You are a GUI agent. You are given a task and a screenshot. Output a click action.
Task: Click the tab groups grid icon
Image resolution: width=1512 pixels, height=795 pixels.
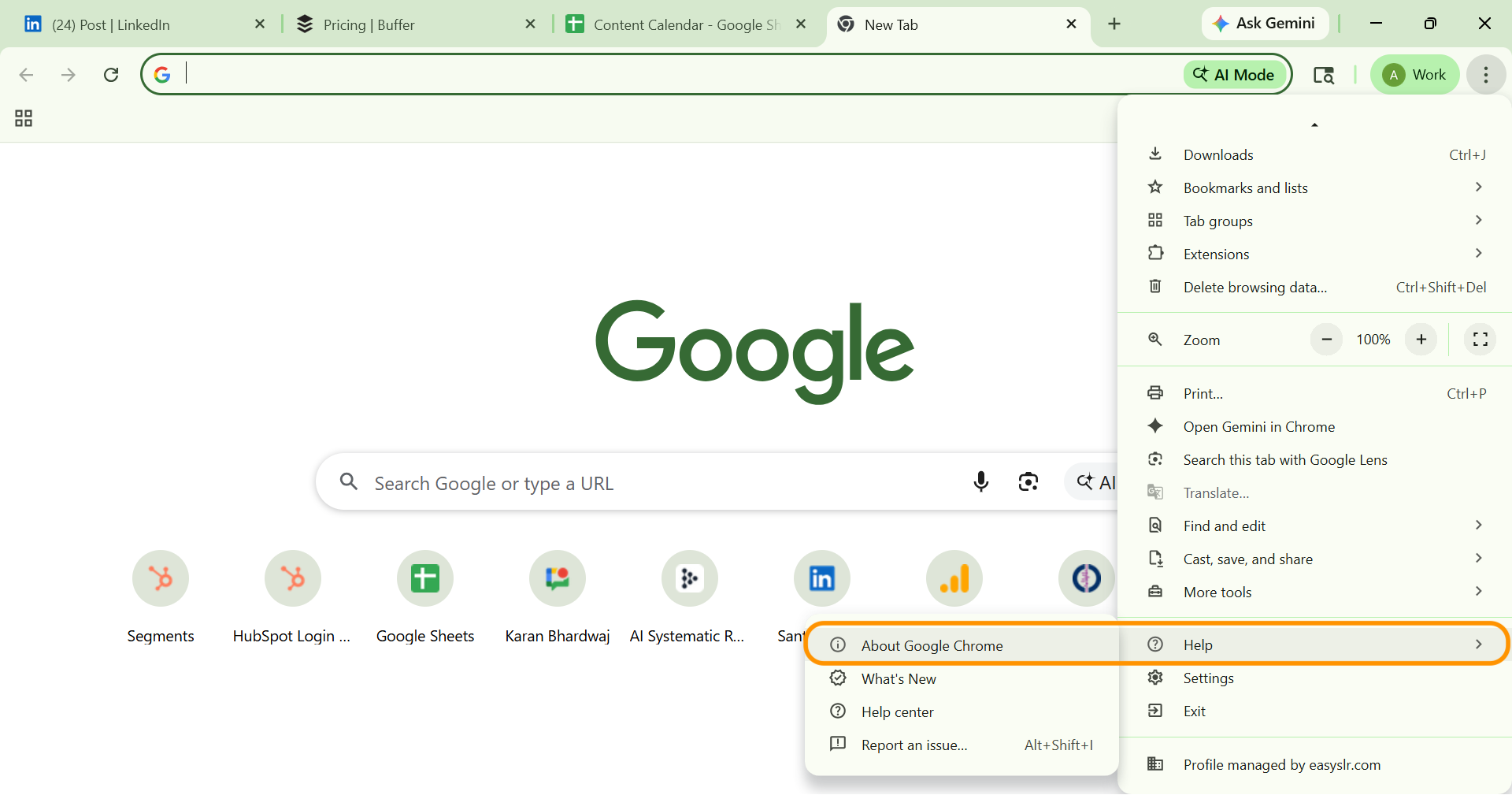pos(24,118)
